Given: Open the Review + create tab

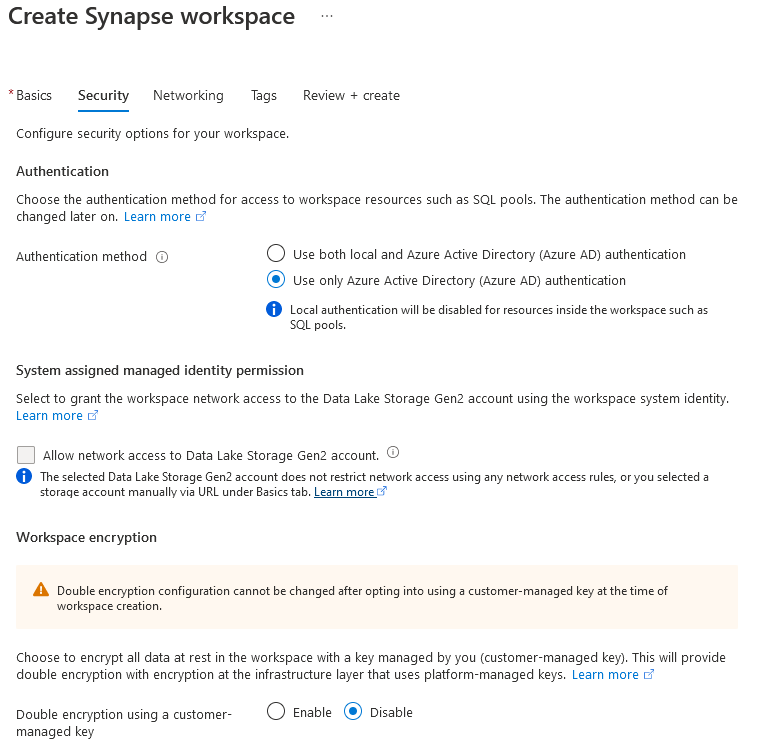Looking at the screenshot, I should 351,96.
